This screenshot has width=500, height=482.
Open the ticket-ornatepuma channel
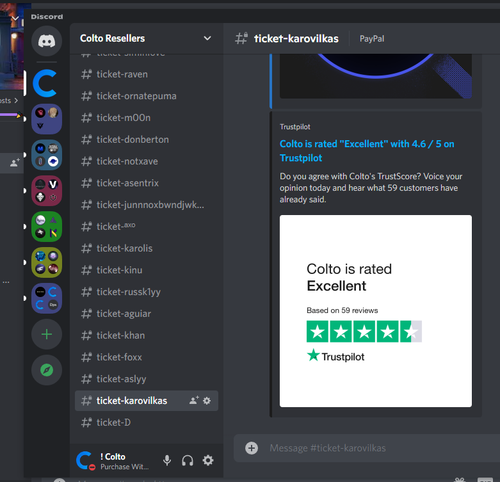coord(147,96)
